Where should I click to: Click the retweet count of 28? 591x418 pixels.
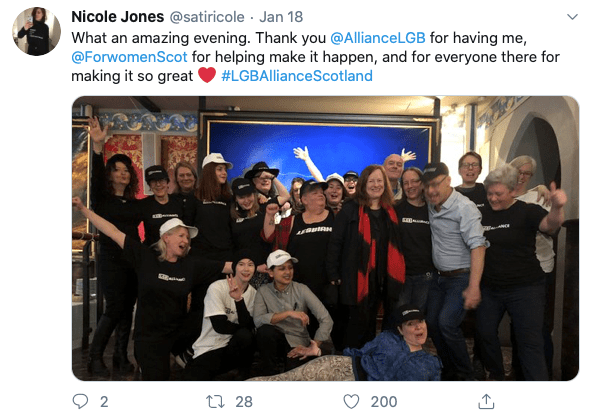click(x=244, y=402)
